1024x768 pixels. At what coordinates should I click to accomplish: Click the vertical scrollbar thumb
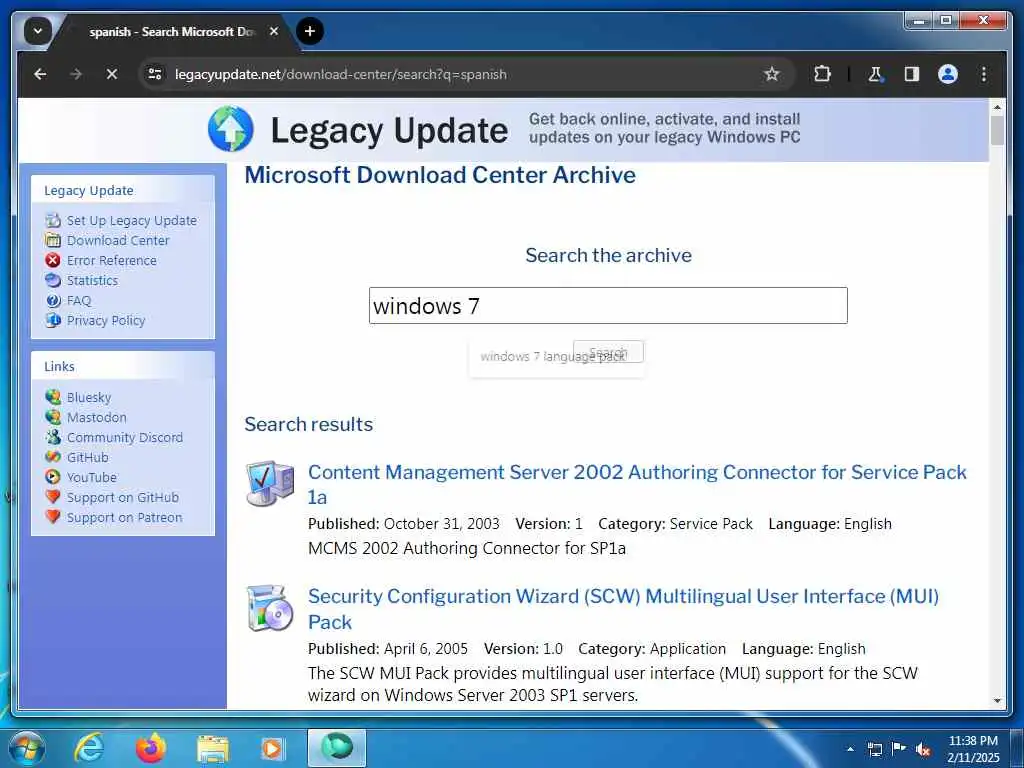coord(997,130)
